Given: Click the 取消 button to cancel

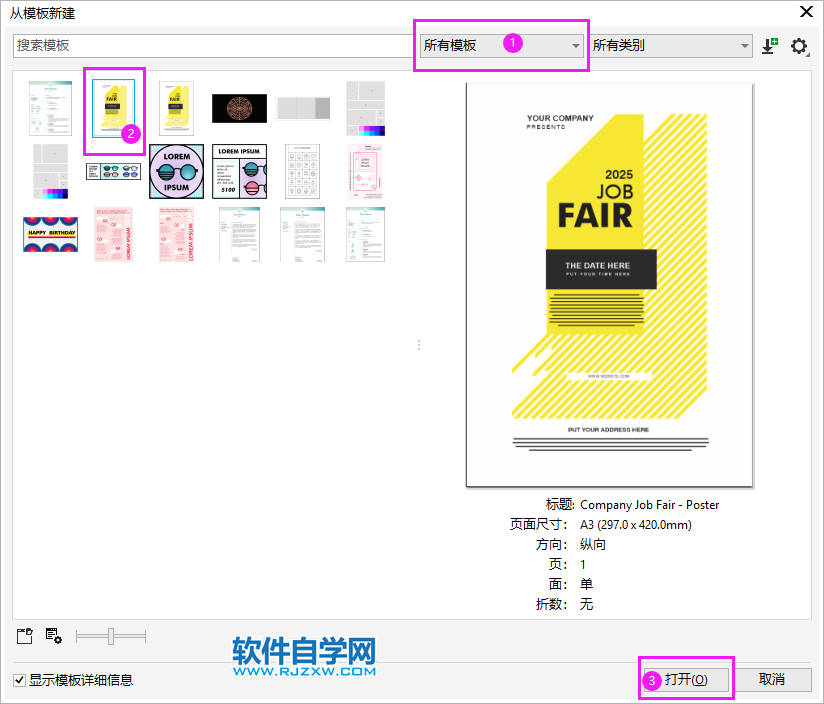Looking at the screenshot, I should click(x=775, y=679).
